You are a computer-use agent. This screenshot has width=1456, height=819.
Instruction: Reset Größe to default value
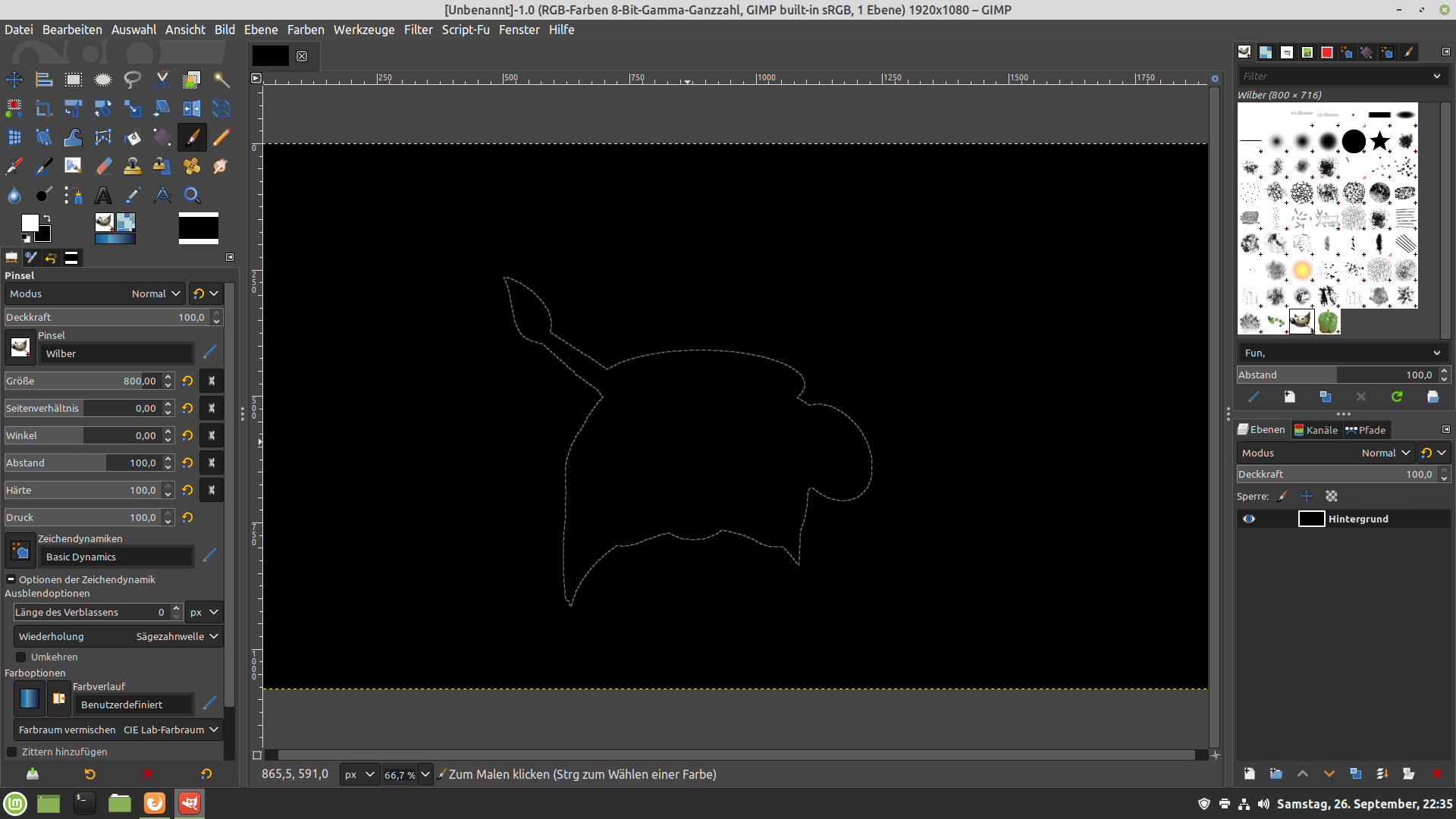(x=187, y=381)
